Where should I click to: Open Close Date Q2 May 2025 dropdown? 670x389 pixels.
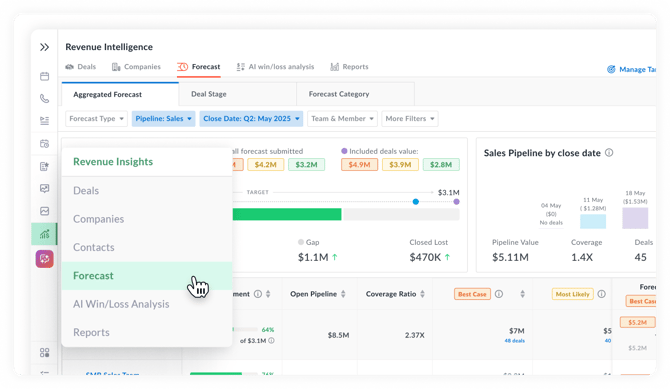[251, 118]
